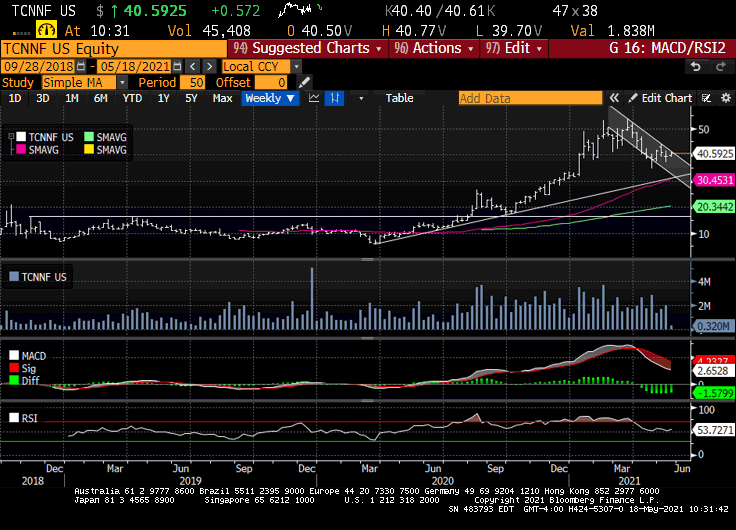Select the 1D time range
This screenshot has width=736, height=530.
15,98
